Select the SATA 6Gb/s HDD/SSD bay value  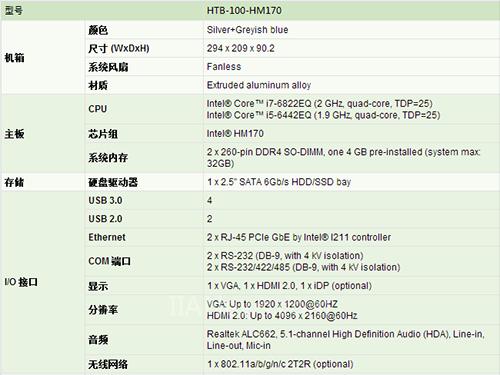click(x=279, y=182)
